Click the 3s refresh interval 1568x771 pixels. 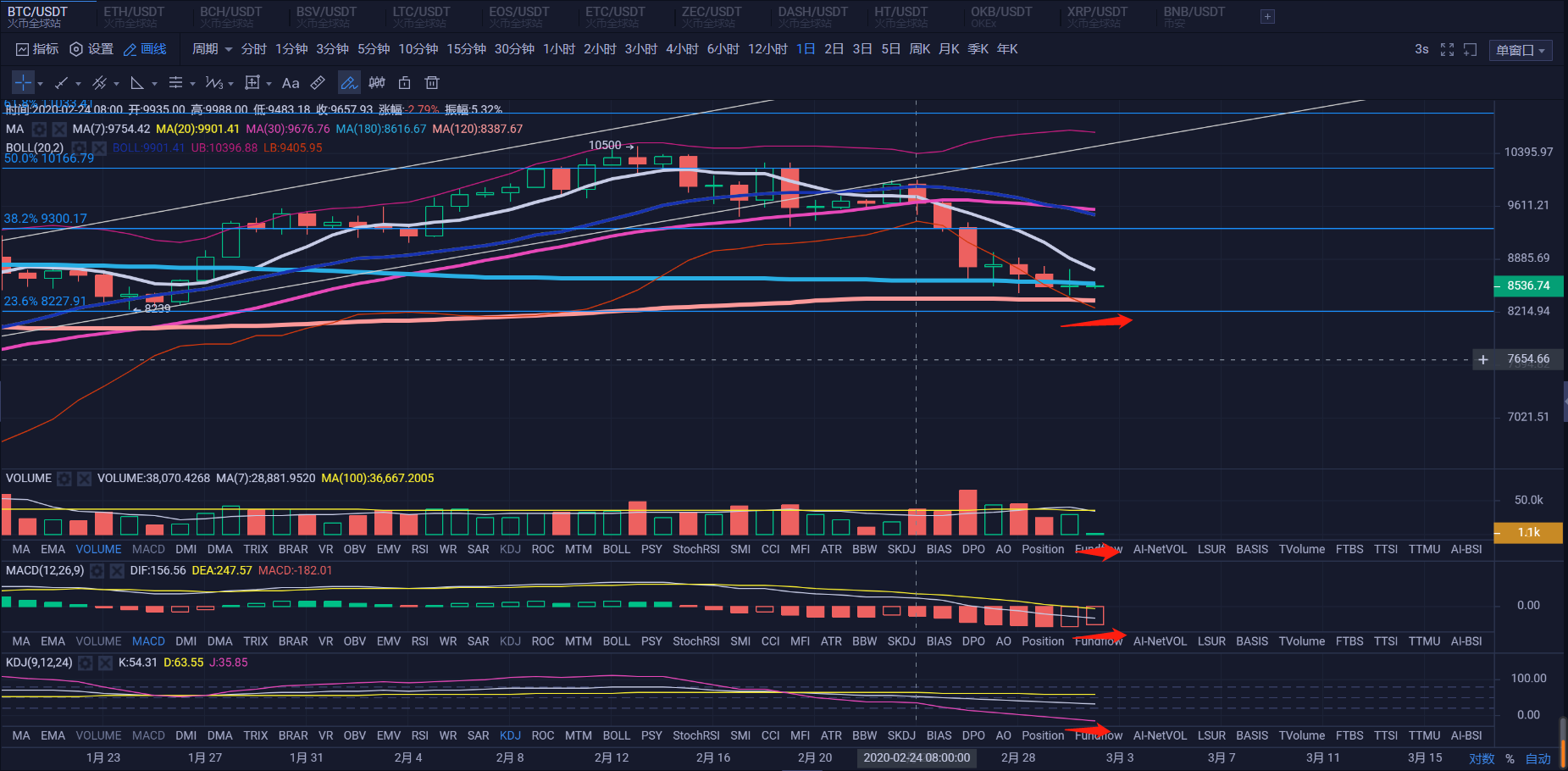(x=1421, y=49)
